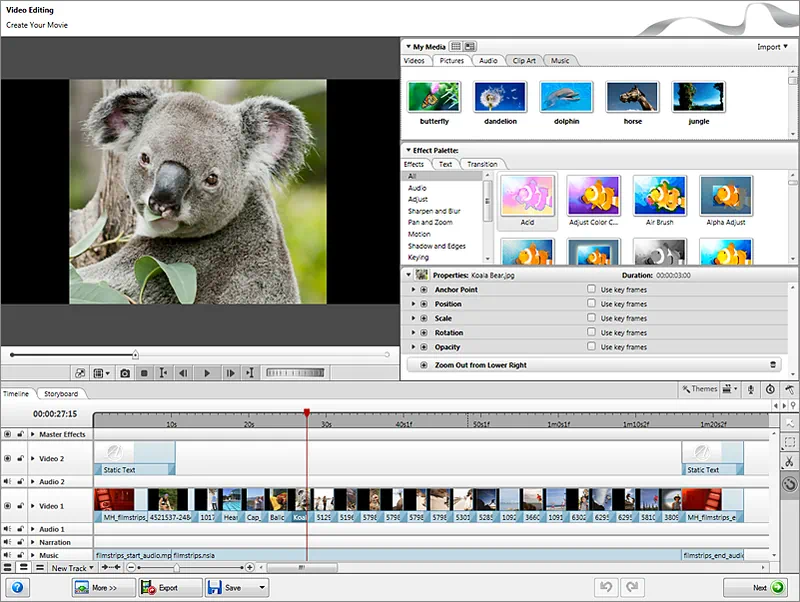
Task: Switch to the Audio media tab
Action: click(x=488, y=60)
